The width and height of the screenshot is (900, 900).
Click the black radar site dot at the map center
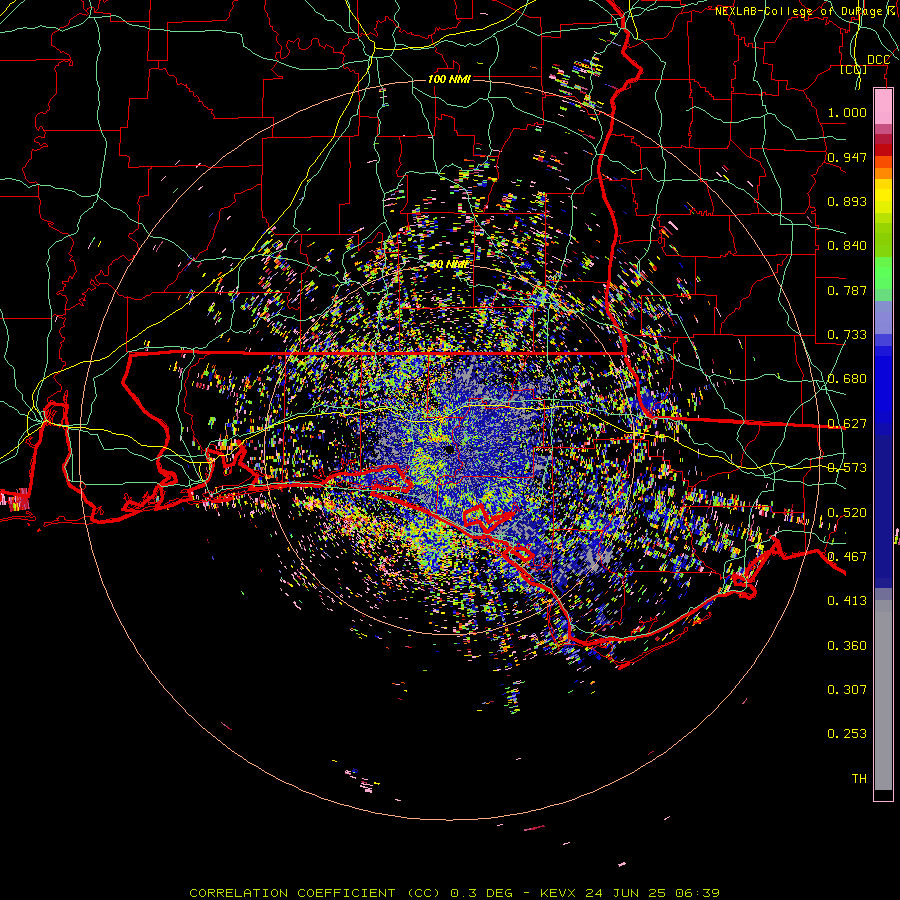pyautogui.click(x=449, y=450)
